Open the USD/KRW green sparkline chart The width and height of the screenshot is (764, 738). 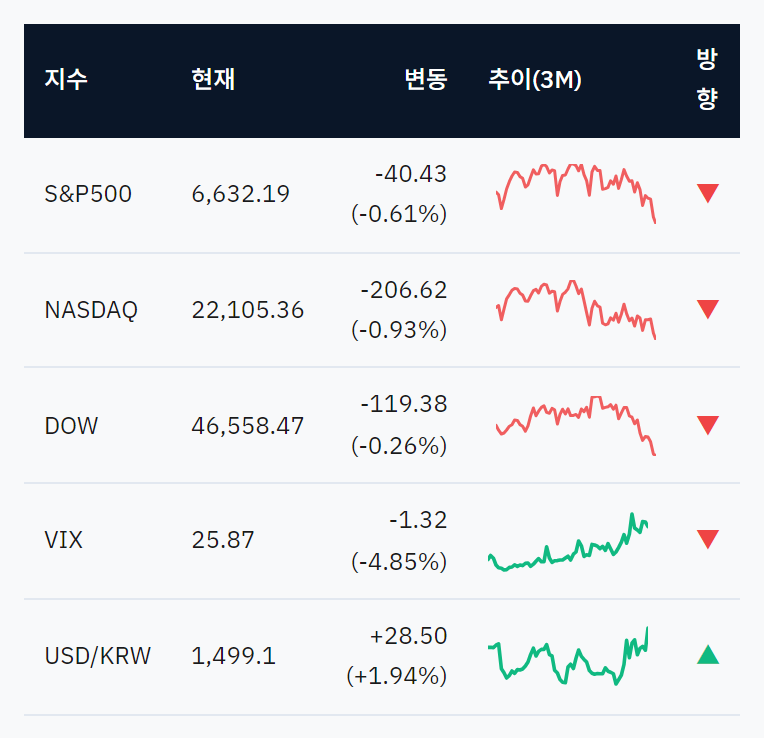(568, 656)
